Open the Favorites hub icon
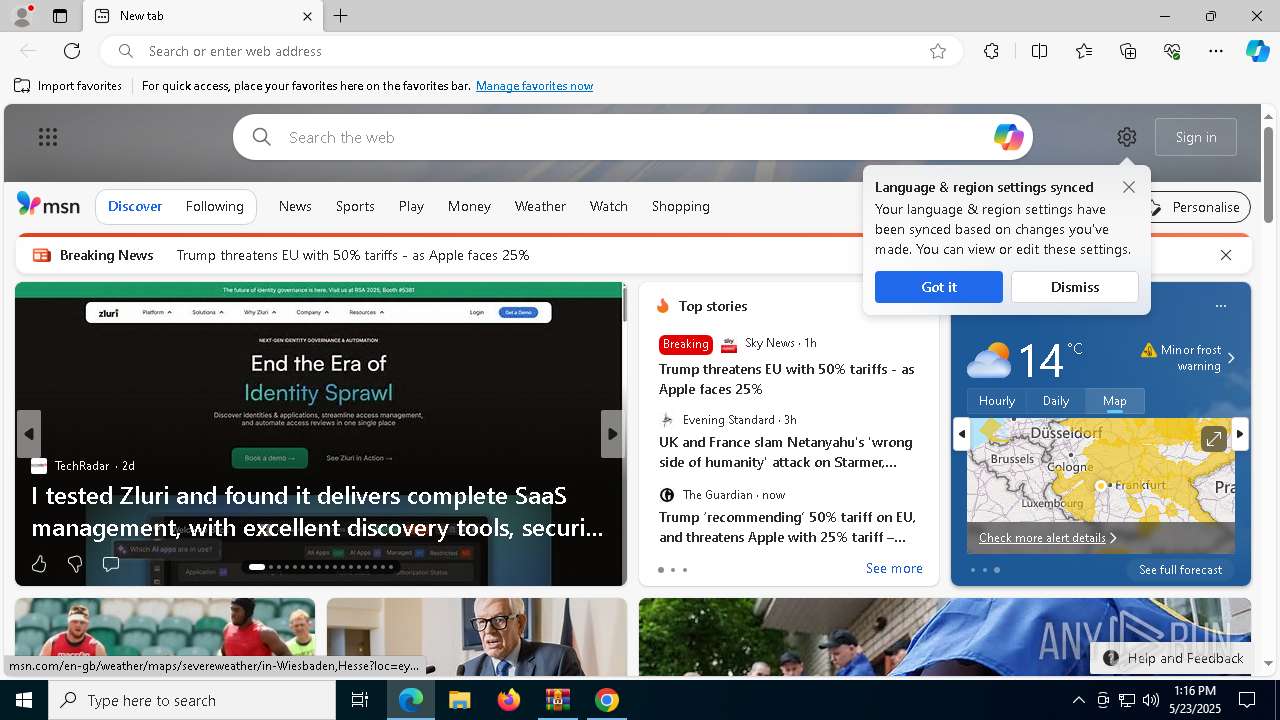This screenshot has height=720, width=1280. point(1084,51)
